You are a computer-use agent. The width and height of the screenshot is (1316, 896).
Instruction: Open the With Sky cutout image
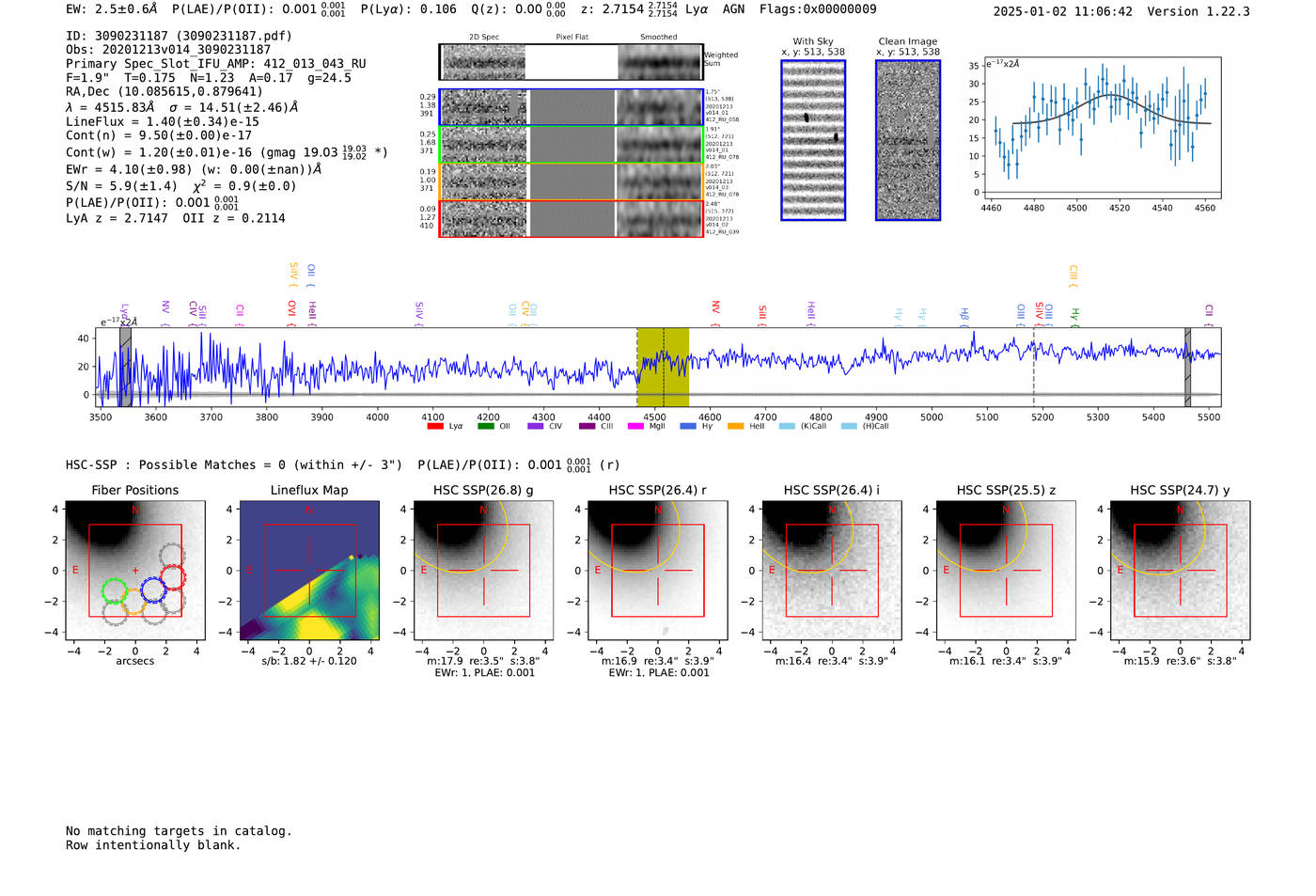pyautogui.click(x=813, y=140)
